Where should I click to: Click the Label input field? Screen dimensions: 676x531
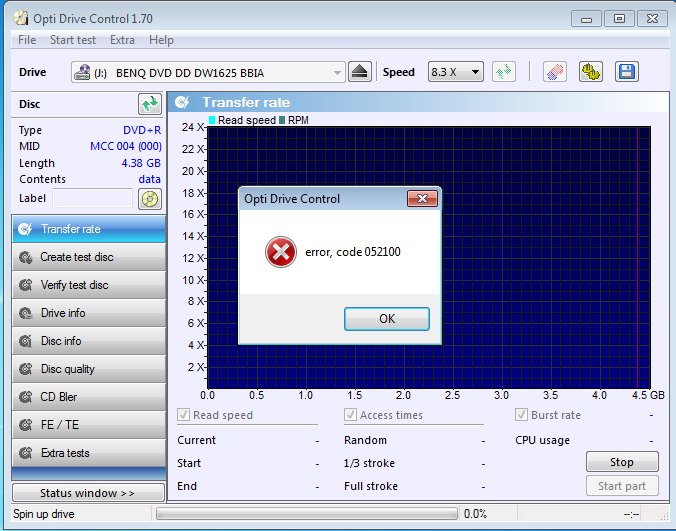pos(93,198)
